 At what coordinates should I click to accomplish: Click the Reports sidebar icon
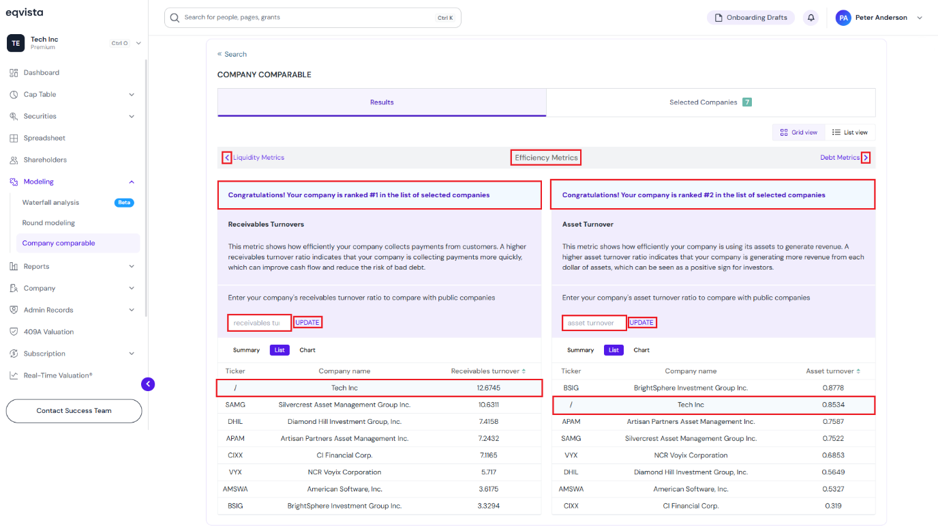click(14, 266)
